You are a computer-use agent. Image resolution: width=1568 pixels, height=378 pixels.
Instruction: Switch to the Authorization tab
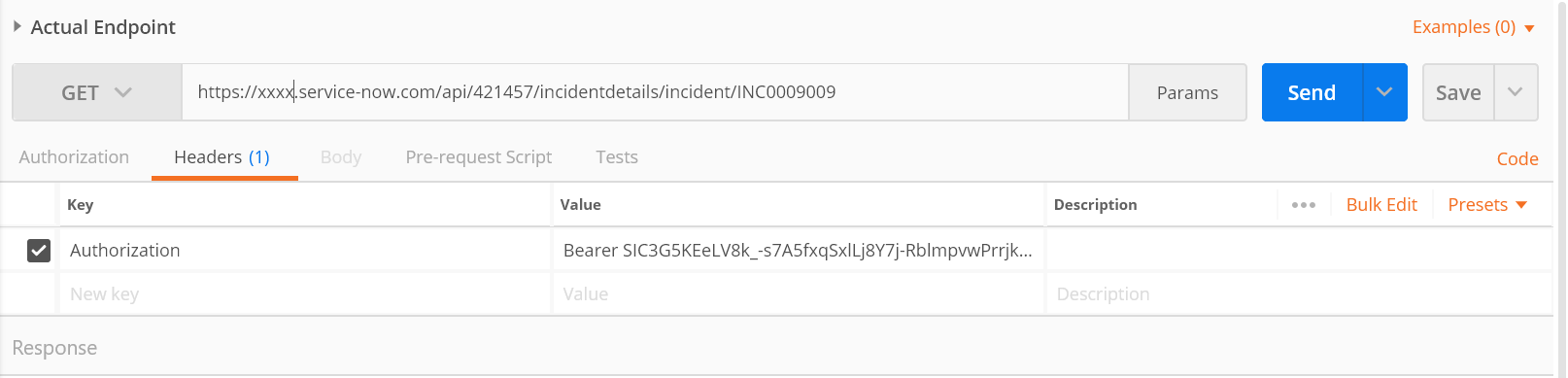(x=74, y=157)
